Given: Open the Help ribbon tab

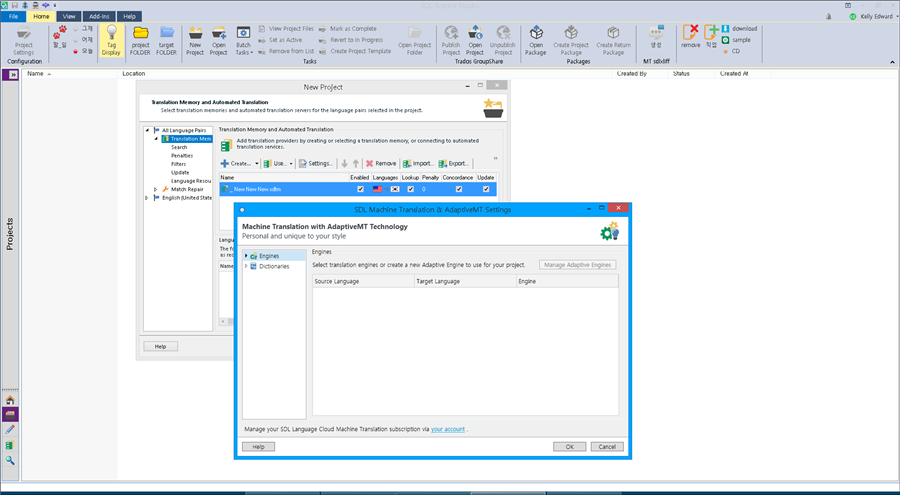Looking at the screenshot, I should 130,17.
